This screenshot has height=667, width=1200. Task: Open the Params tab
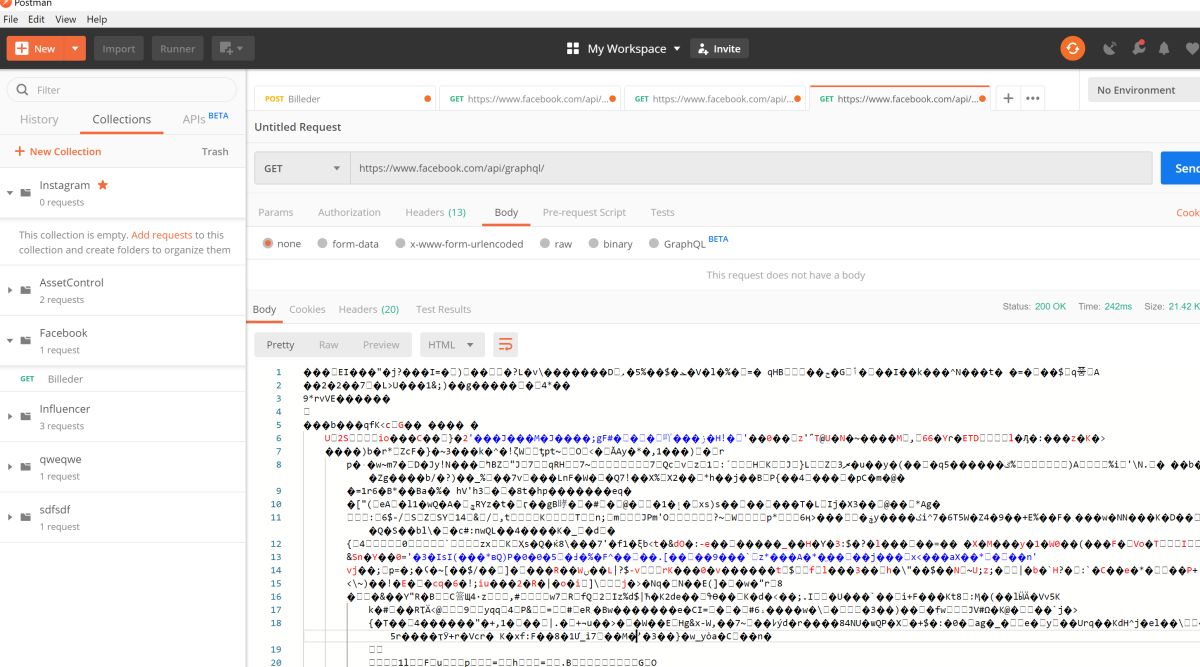pos(276,212)
